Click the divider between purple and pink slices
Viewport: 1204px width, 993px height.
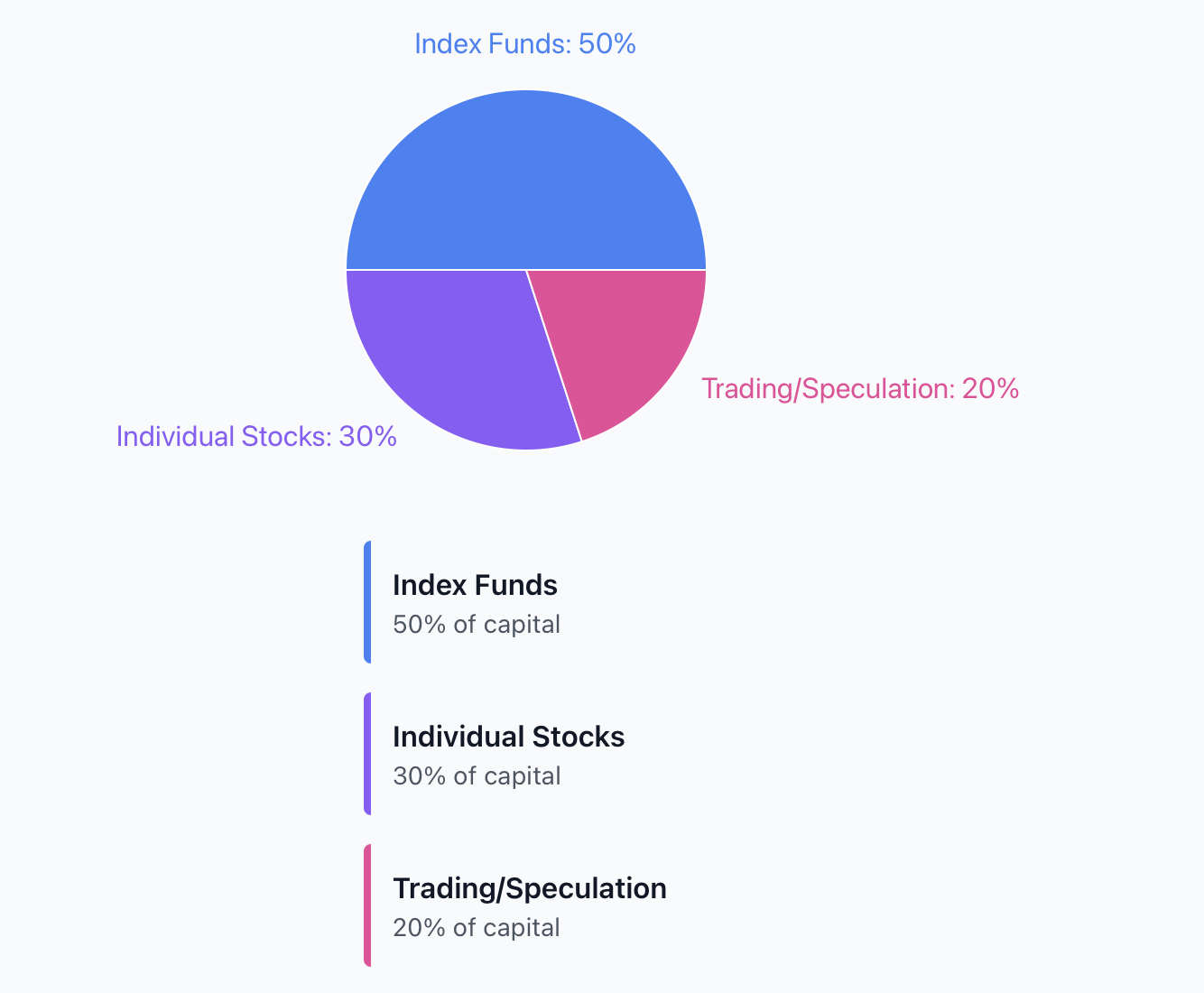pyautogui.click(x=554, y=356)
